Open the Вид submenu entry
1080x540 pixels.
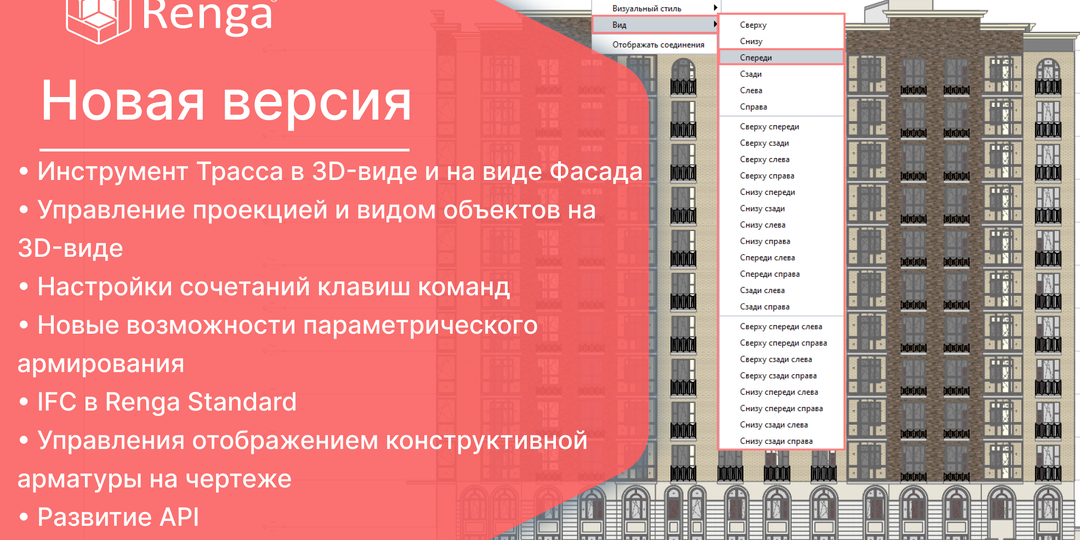(655, 25)
